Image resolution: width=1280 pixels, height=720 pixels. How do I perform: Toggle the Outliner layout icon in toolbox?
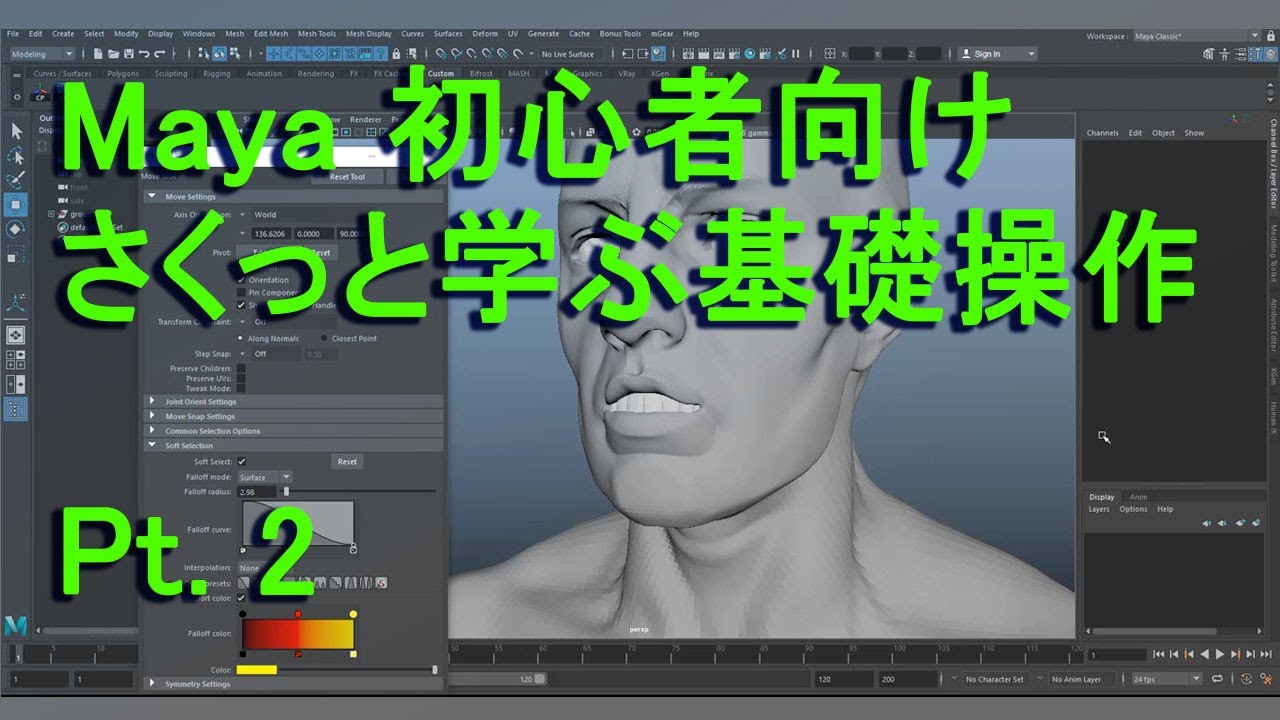(x=16, y=408)
